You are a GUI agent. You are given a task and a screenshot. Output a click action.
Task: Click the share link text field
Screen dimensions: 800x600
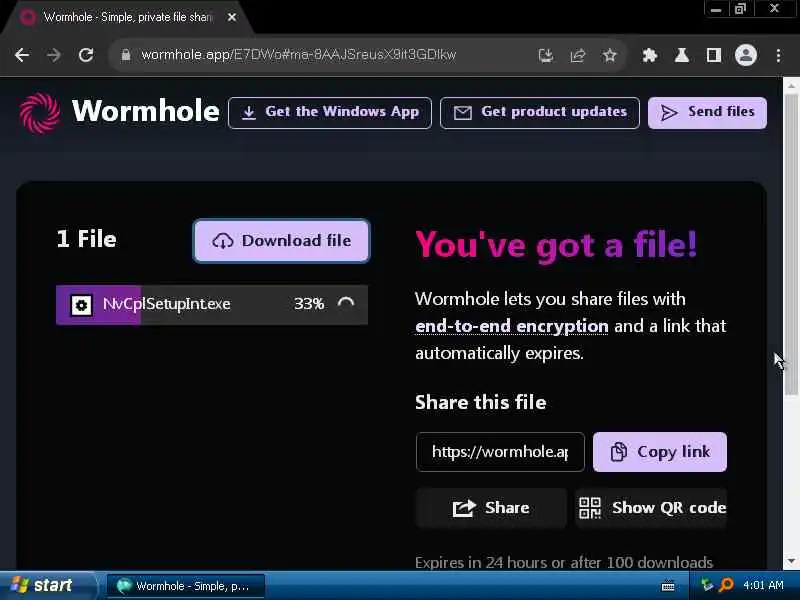click(x=500, y=452)
